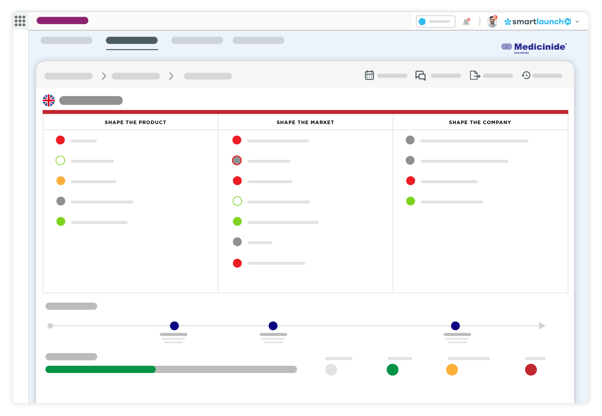Viewport: 602px width, 416px height.
Task: Click the first navy timeline marker
Action: pos(174,326)
